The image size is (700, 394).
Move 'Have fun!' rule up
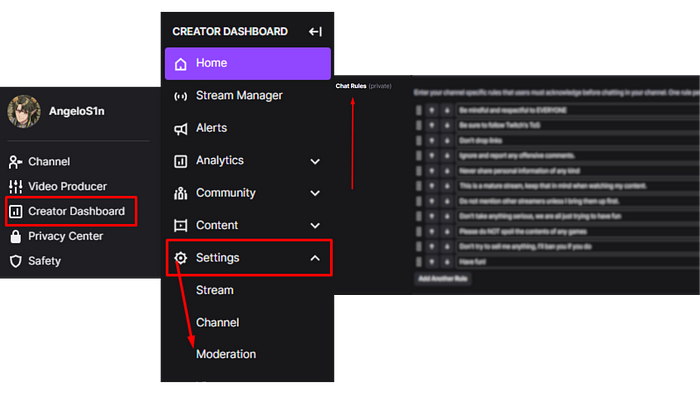(432, 262)
